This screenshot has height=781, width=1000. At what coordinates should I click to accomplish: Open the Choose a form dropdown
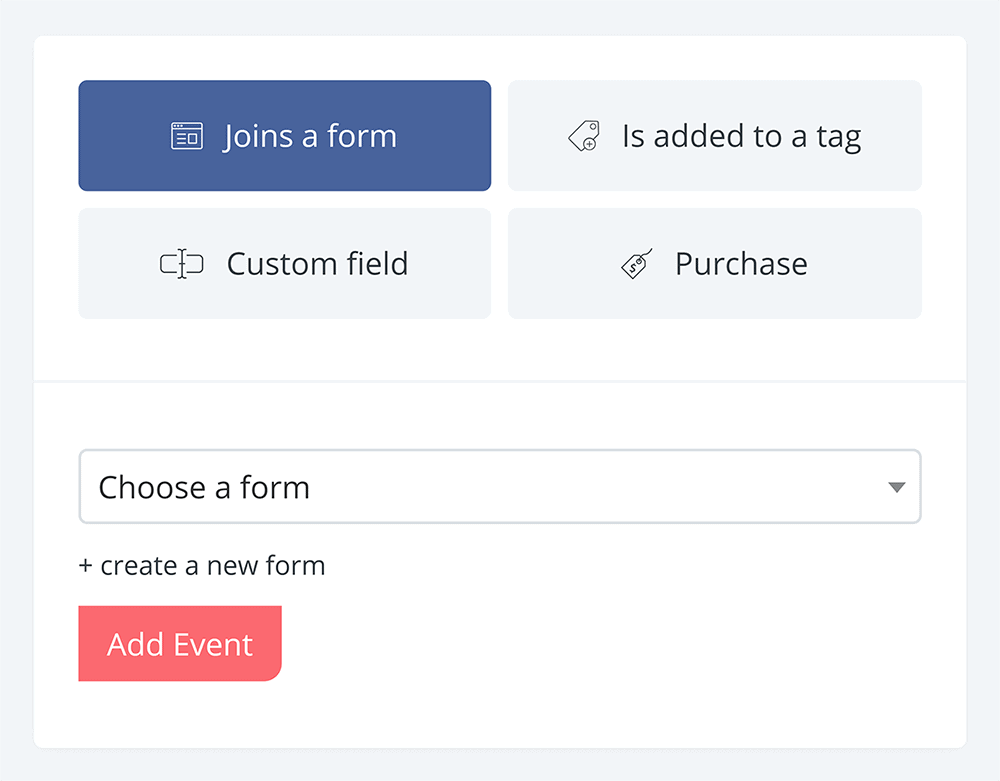coord(500,487)
